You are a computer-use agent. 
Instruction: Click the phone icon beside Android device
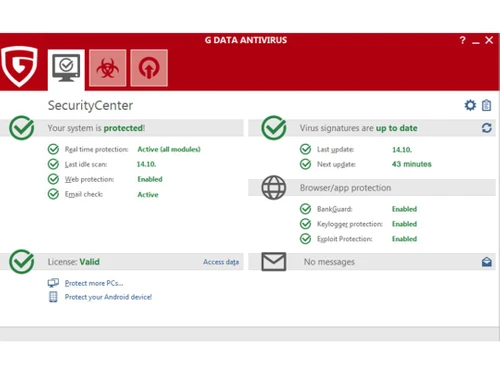pos(53,297)
